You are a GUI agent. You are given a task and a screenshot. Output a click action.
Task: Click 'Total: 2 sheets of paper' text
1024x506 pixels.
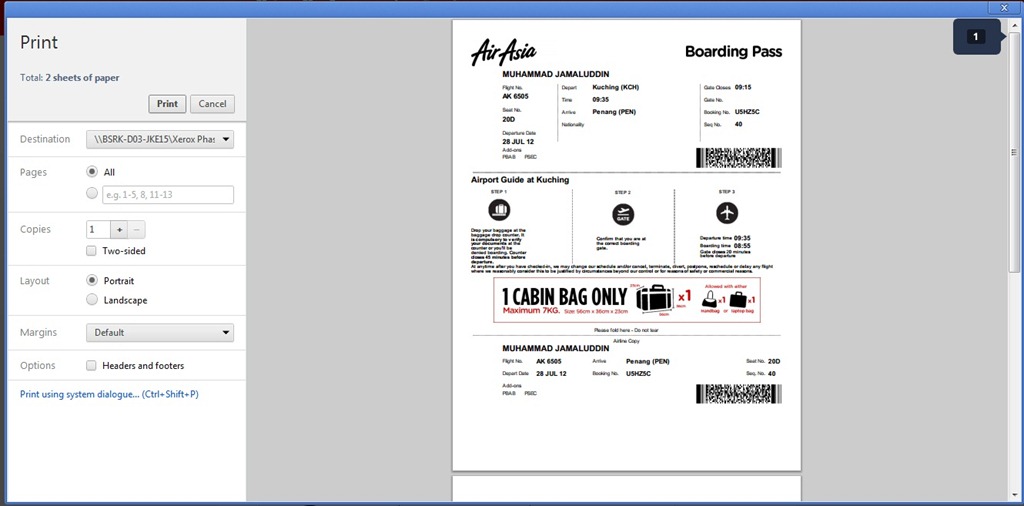[70, 78]
